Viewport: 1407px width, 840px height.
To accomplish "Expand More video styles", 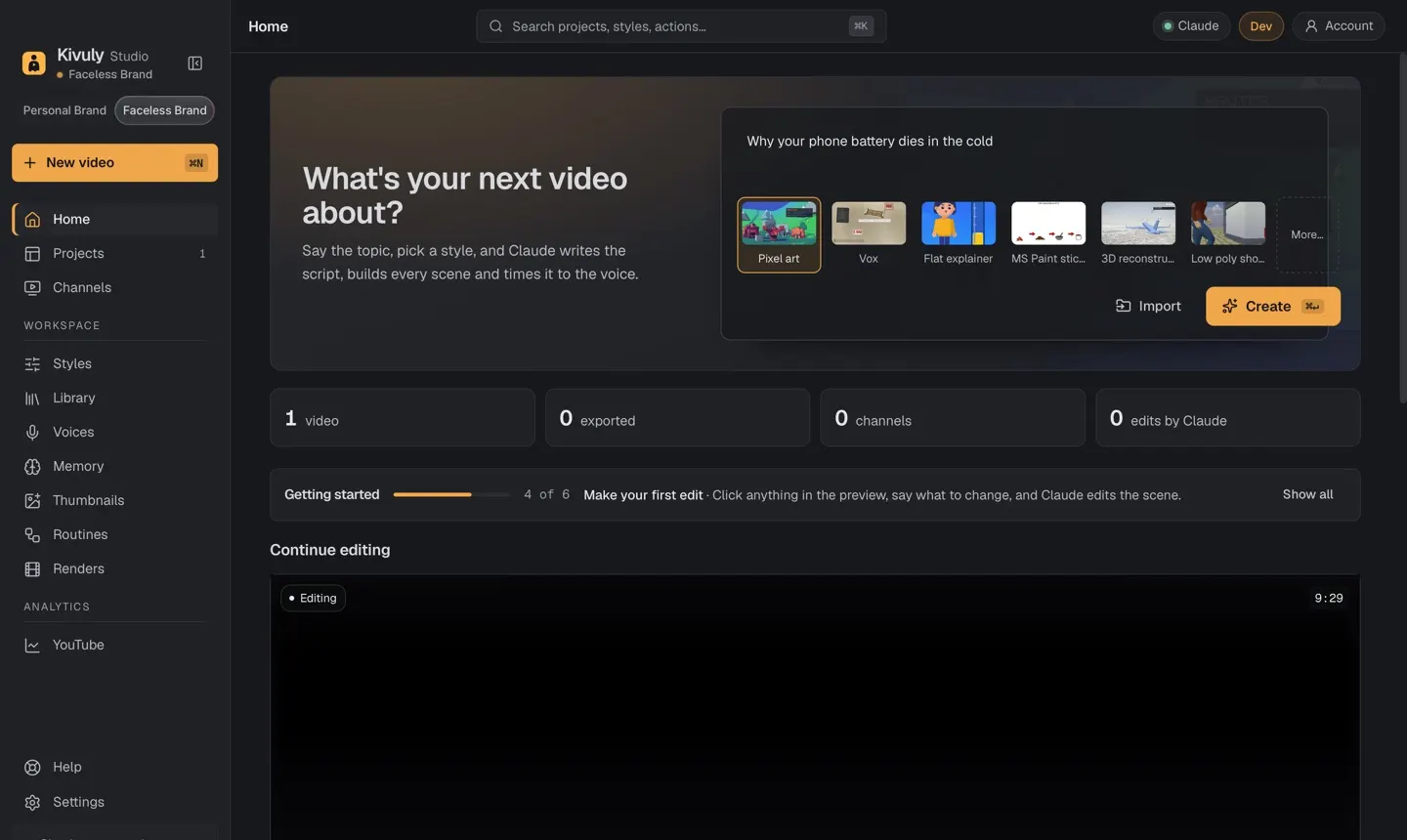I will tap(1306, 234).
